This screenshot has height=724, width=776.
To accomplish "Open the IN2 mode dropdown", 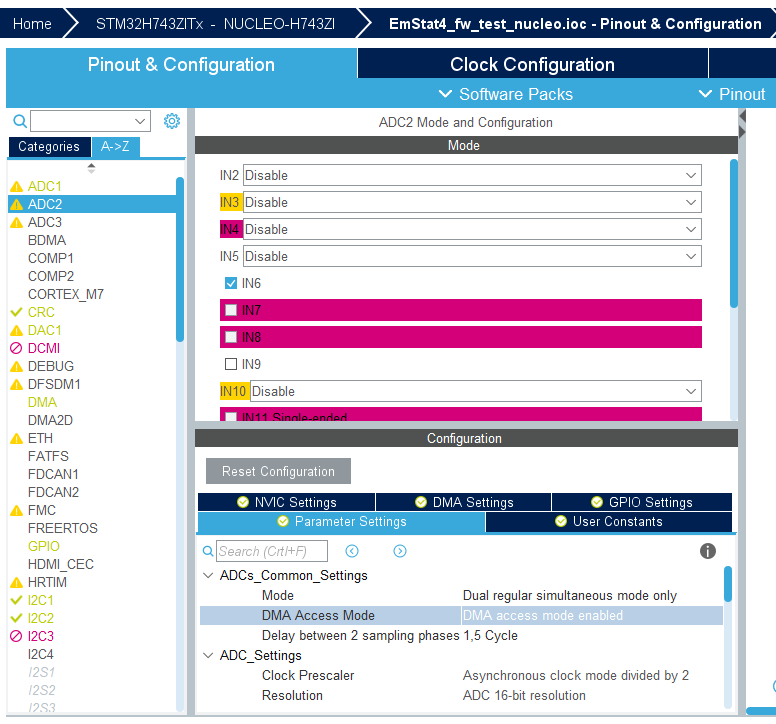I will pos(472,175).
